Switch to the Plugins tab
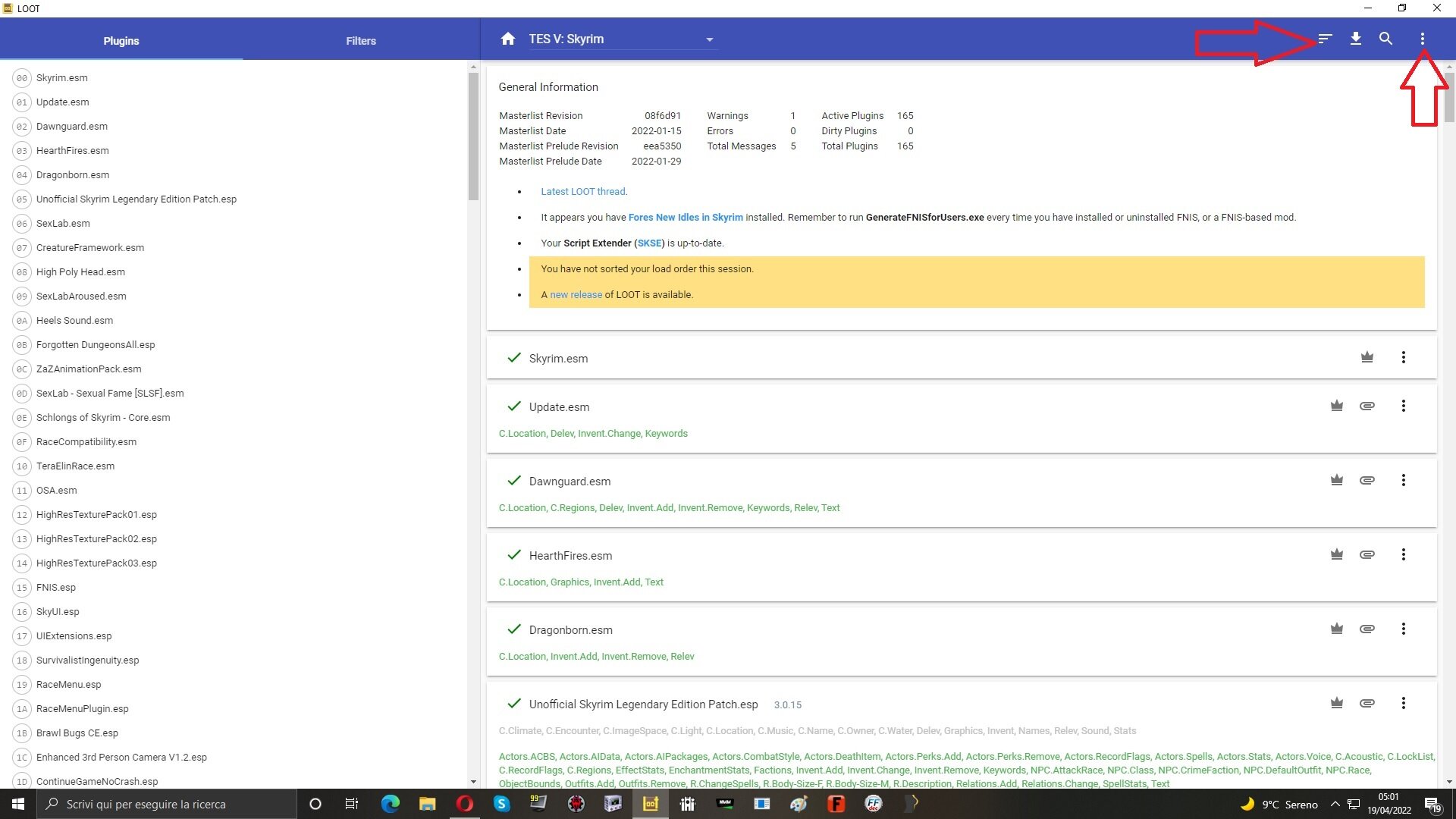 [x=121, y=41]
